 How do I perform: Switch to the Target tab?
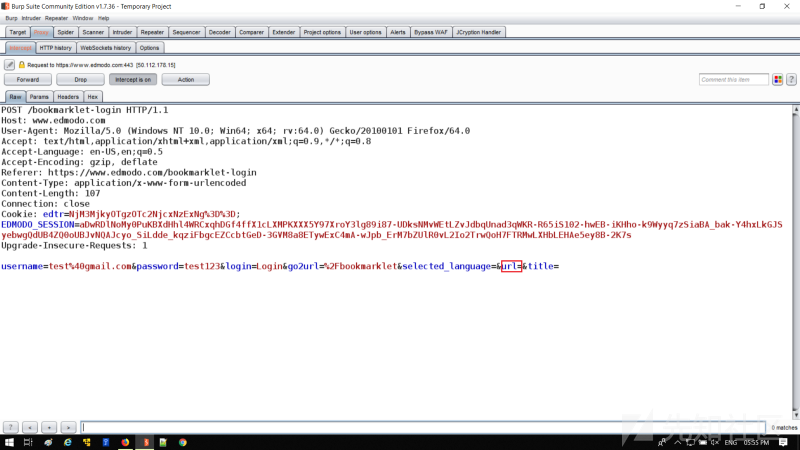point(17,32)
